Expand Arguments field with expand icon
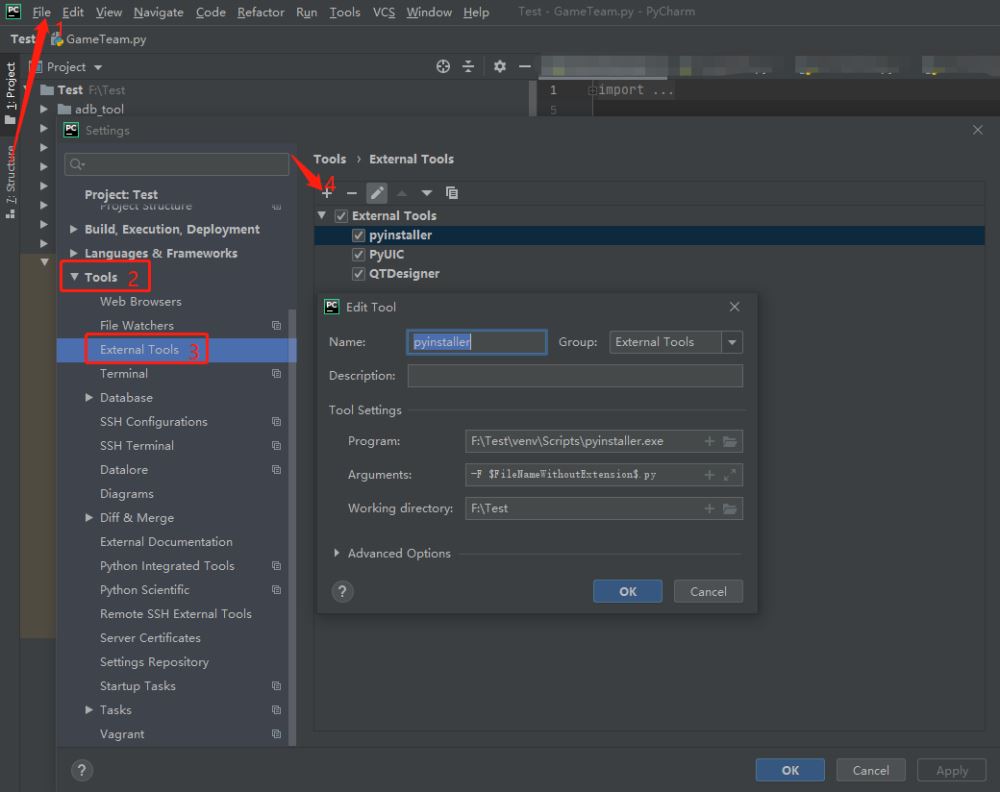Viewport: 1000px width, 792px height. pyautogui.click(x=730, y=475)
